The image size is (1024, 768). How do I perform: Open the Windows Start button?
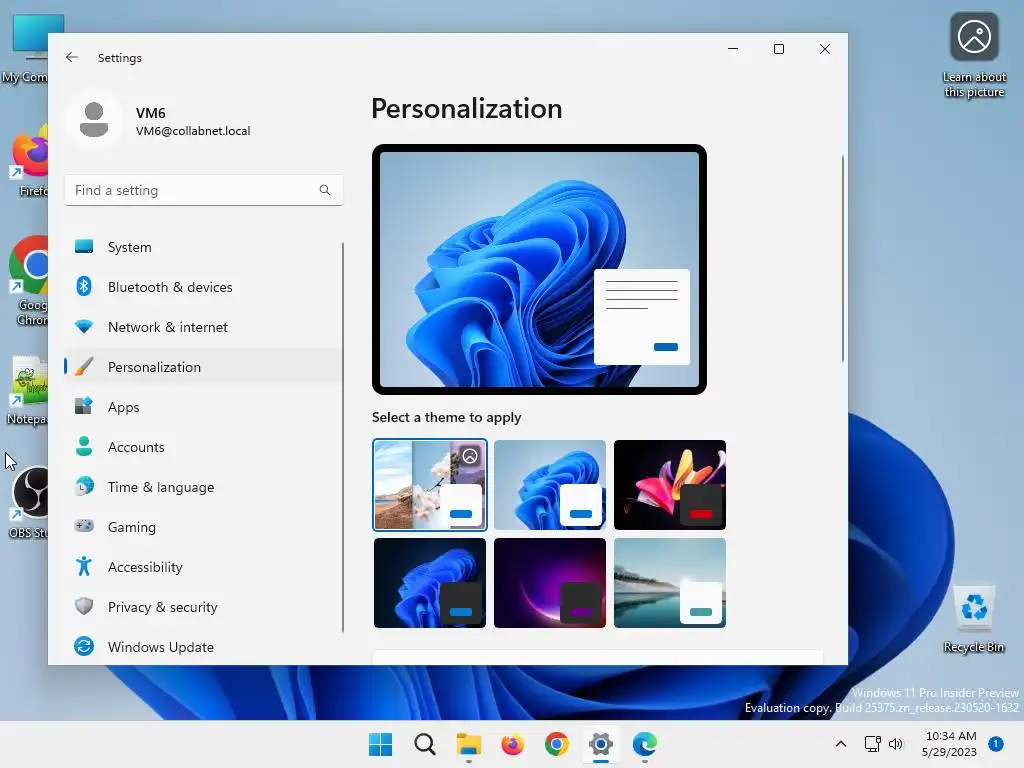click(380, 744)
